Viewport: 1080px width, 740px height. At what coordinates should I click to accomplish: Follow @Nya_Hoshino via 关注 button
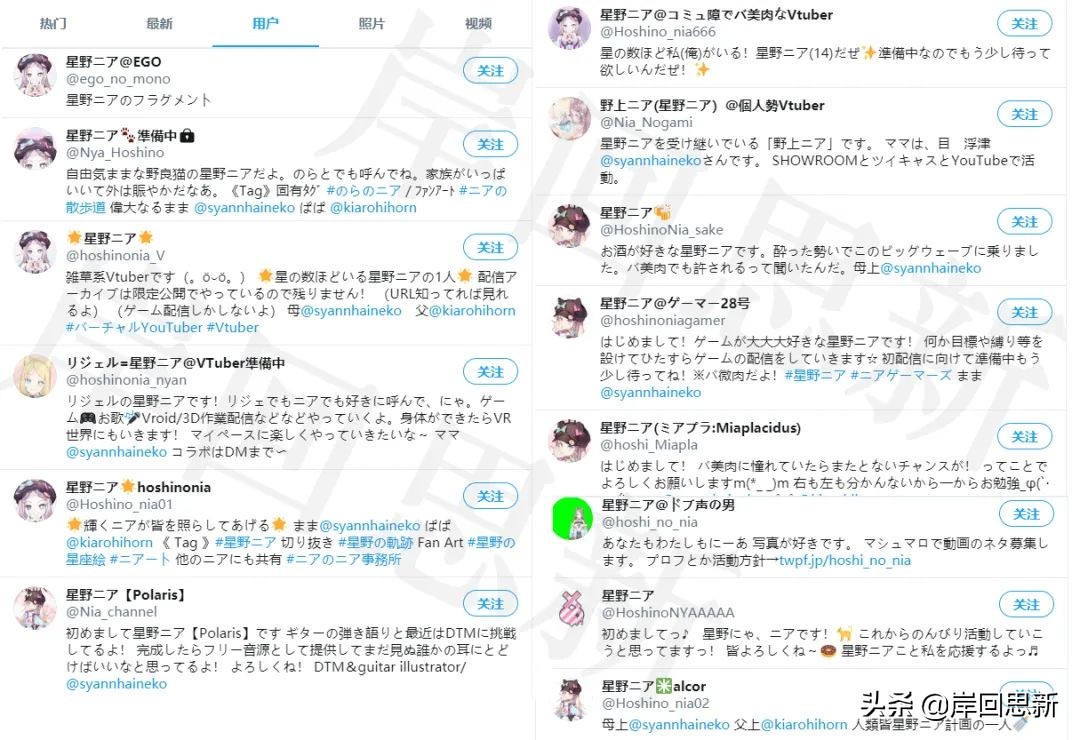(490, 145)
